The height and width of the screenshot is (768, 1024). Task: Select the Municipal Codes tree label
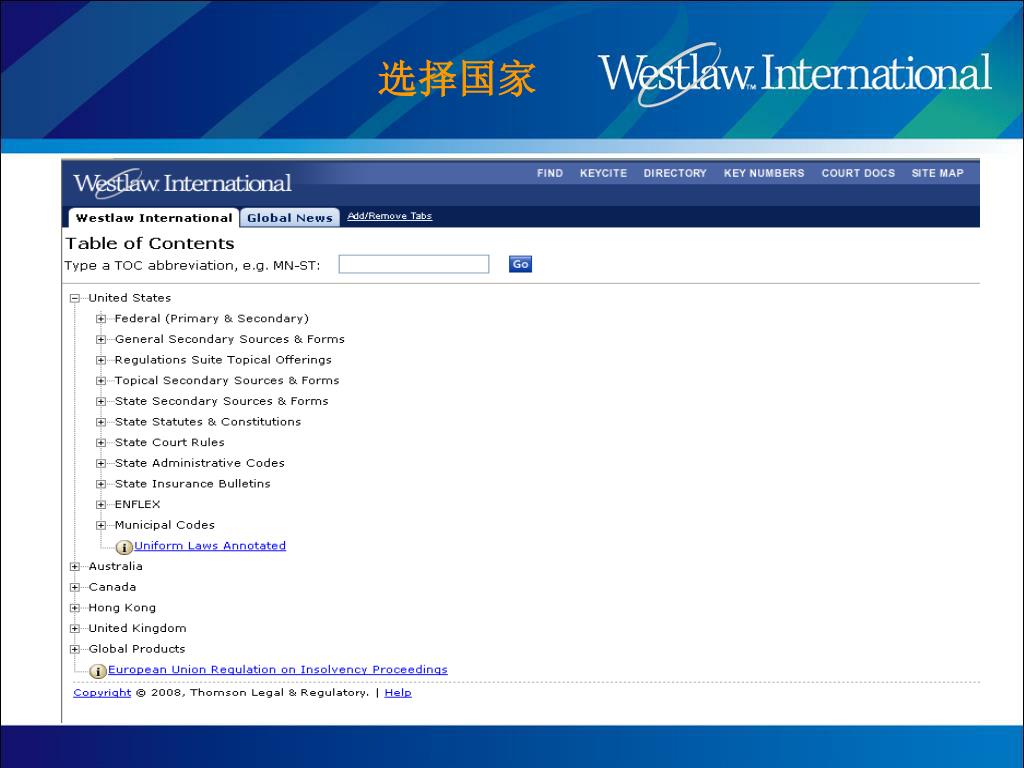tap(165, 525)
